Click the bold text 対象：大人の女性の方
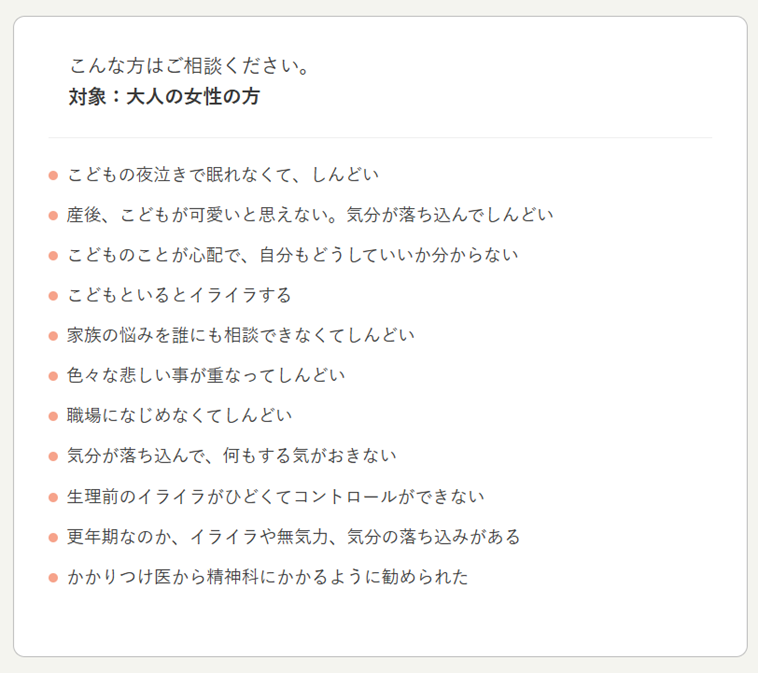Screen dimensions: 758x673 (165, 97)
